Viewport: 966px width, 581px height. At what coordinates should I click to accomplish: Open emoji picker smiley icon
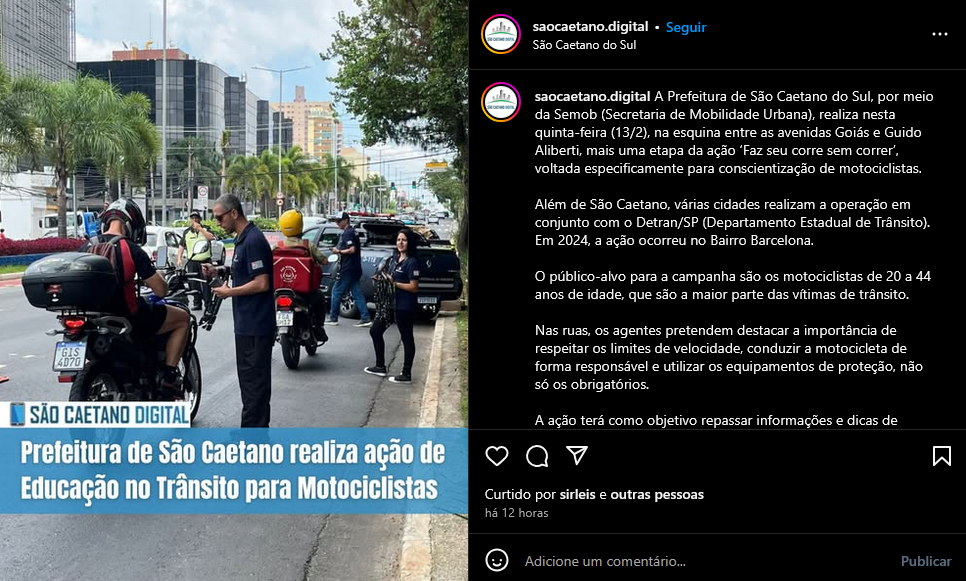pos(497,560)
